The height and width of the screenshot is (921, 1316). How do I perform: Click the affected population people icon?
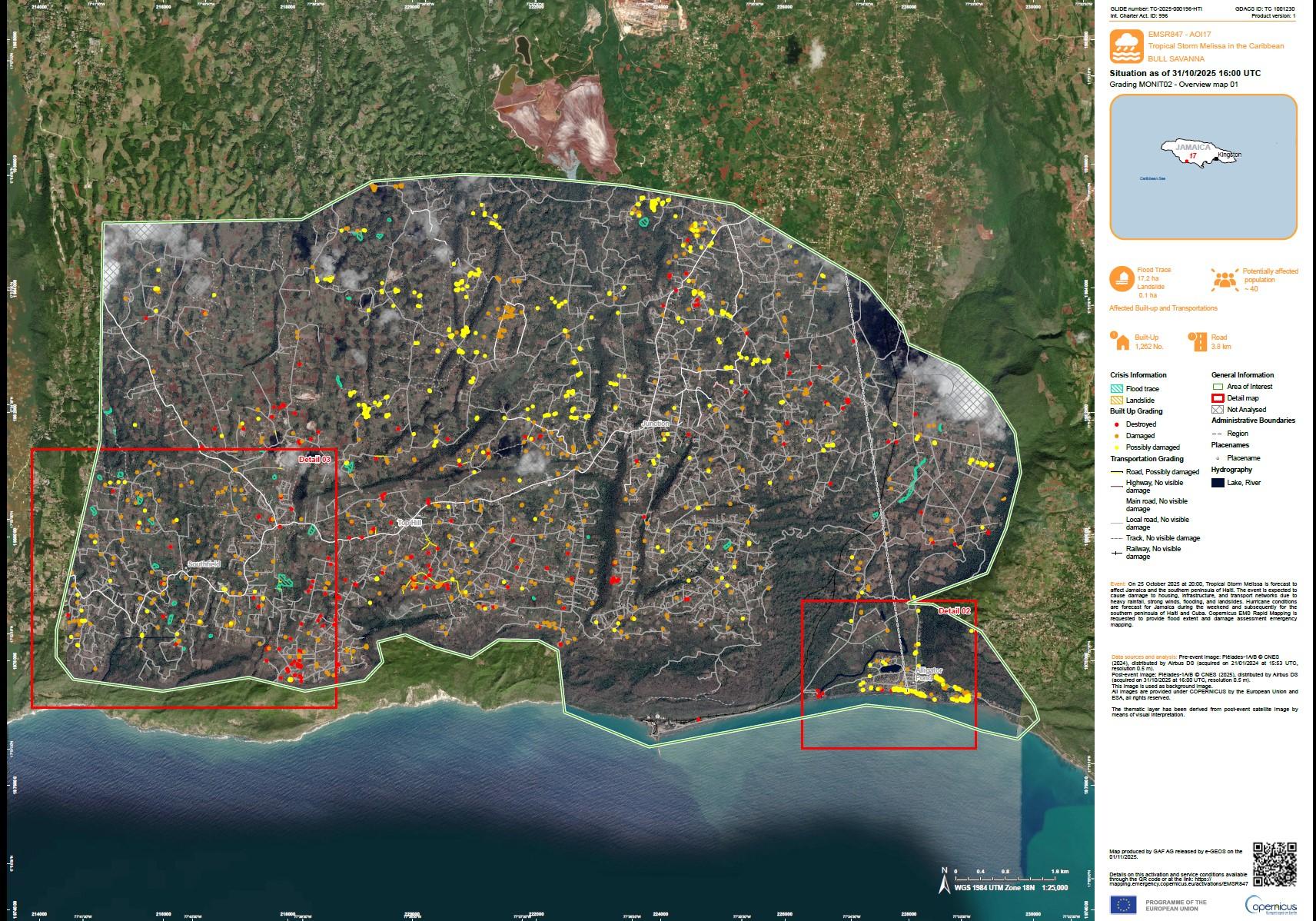point(1224,279)
